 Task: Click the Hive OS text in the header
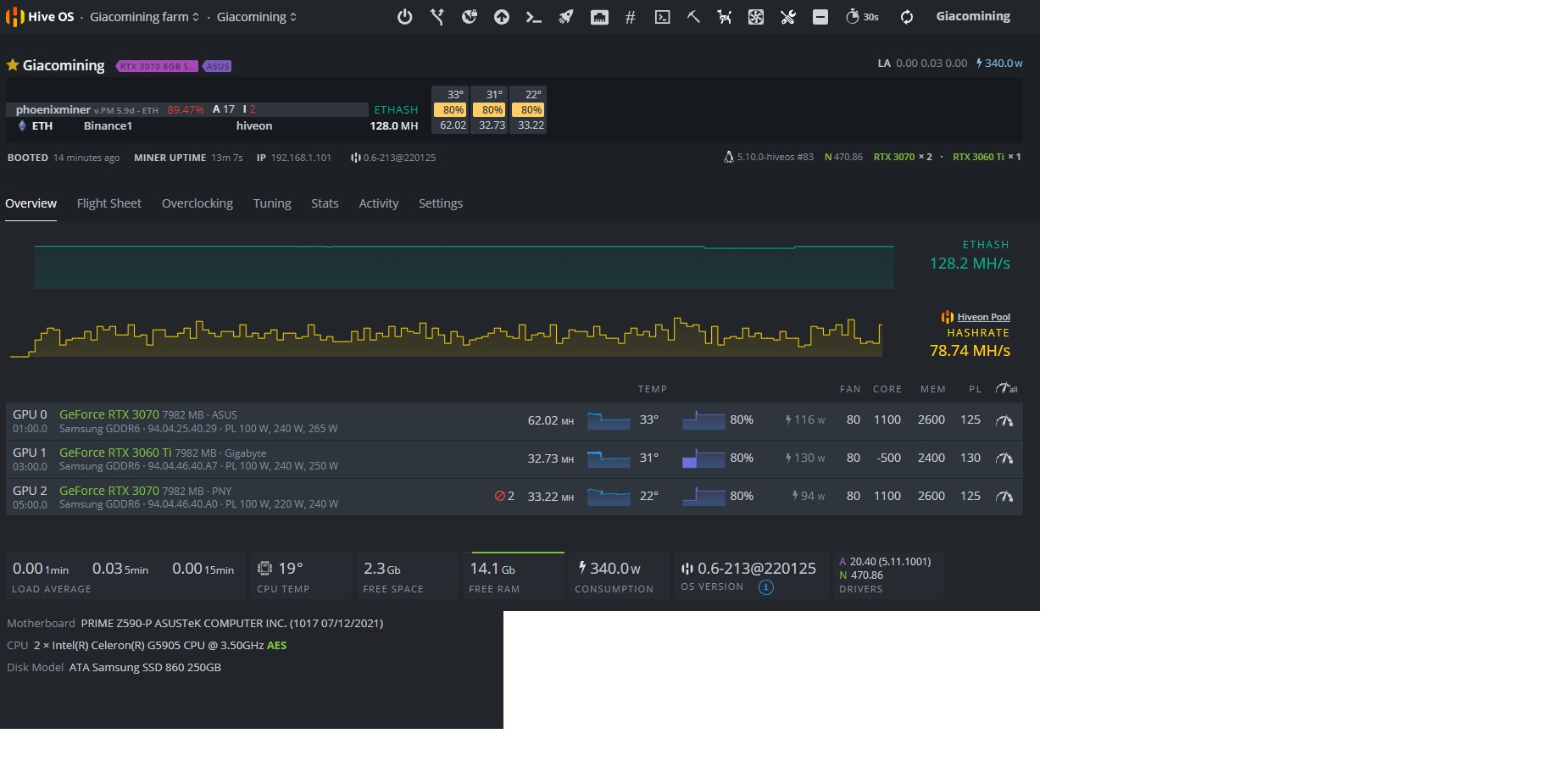[51, 17]
